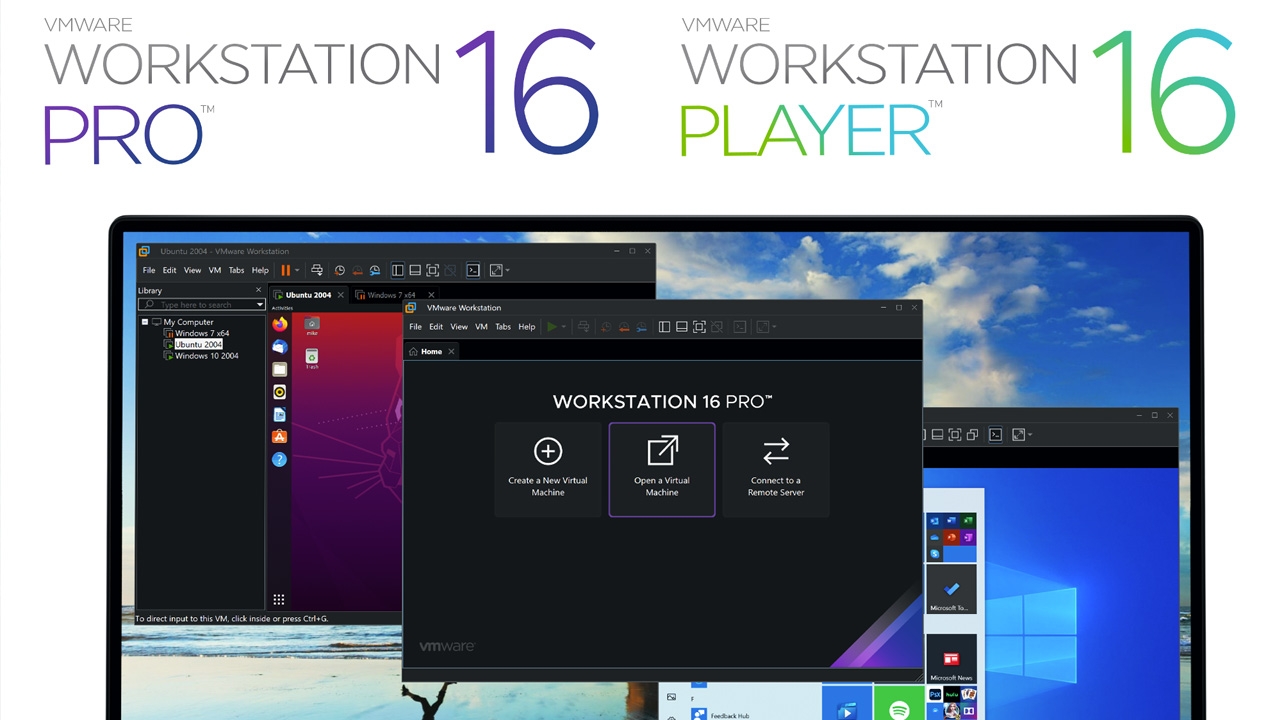Open Files from the Ubuntu dock
1280x720 pixels.
coord(280,369)
